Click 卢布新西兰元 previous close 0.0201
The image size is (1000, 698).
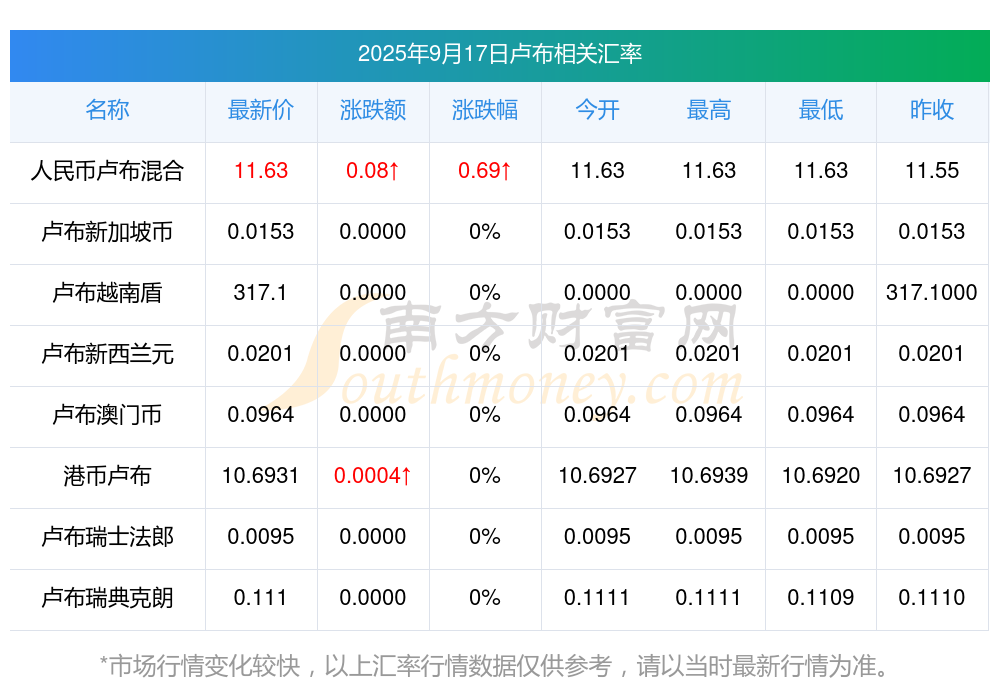coord(931,353)
